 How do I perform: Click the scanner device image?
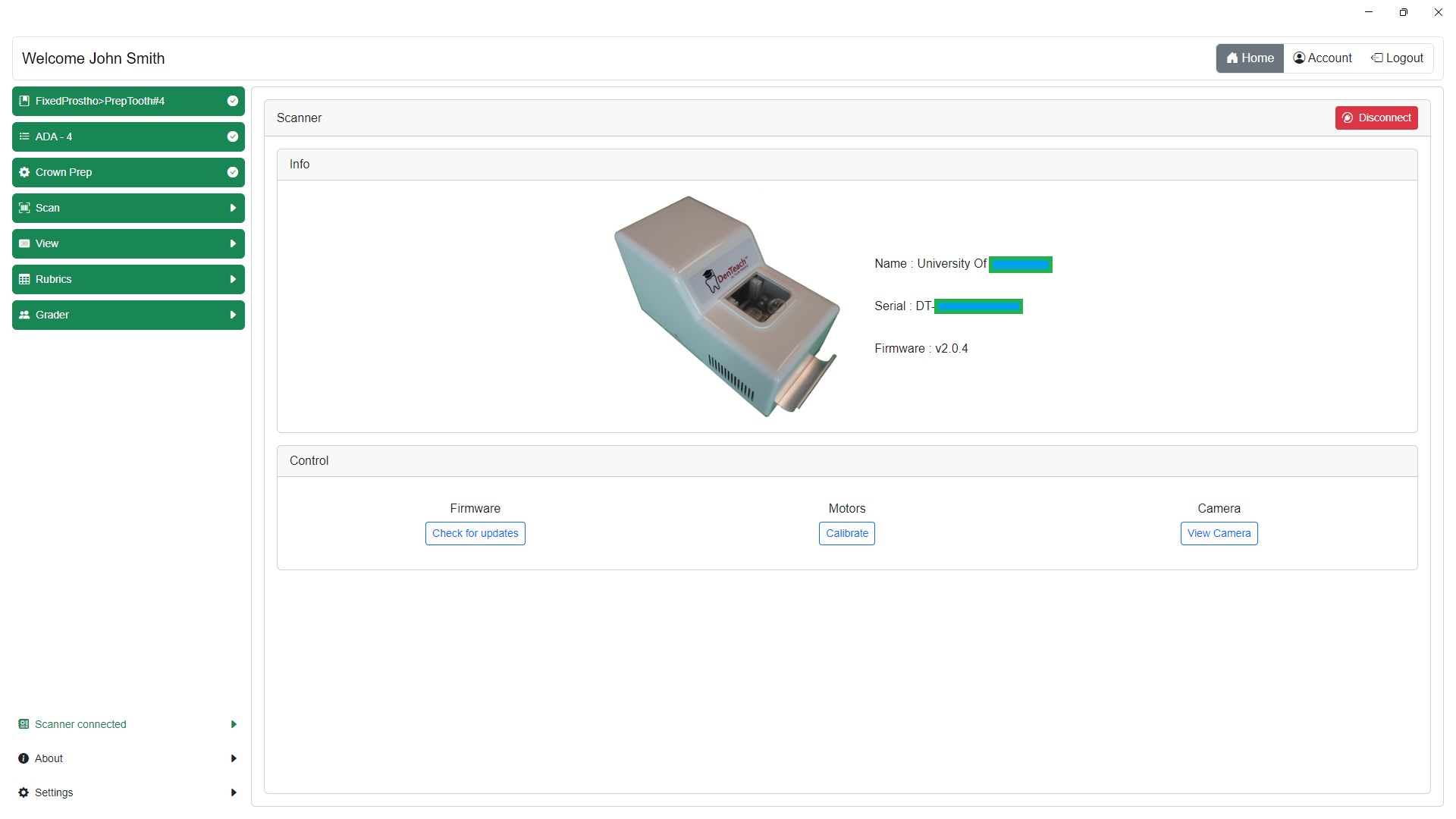pyautogui.click(x=726, y=306)
